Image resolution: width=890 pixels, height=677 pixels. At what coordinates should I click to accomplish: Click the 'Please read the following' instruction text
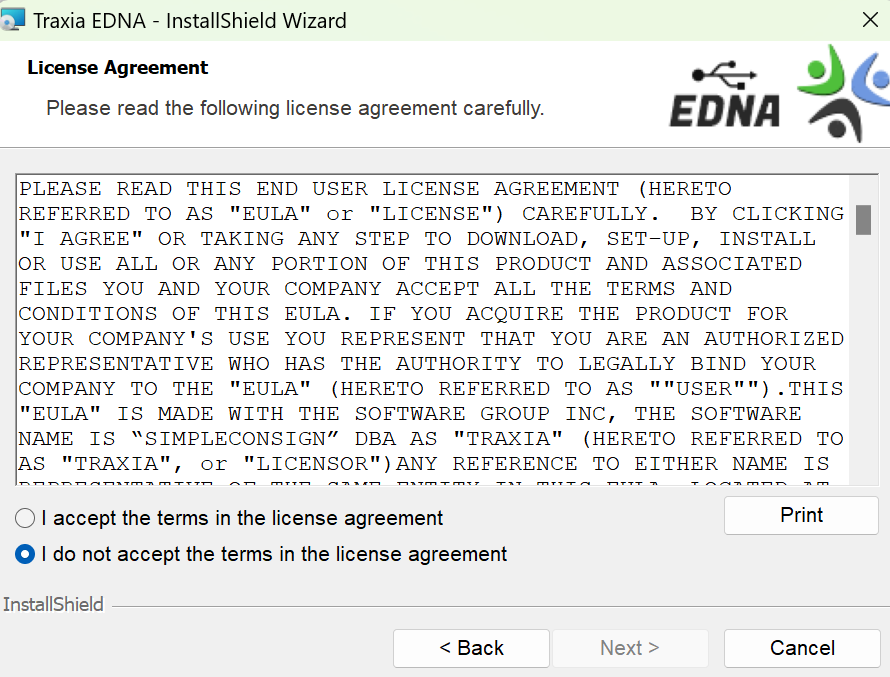[295, 108]
